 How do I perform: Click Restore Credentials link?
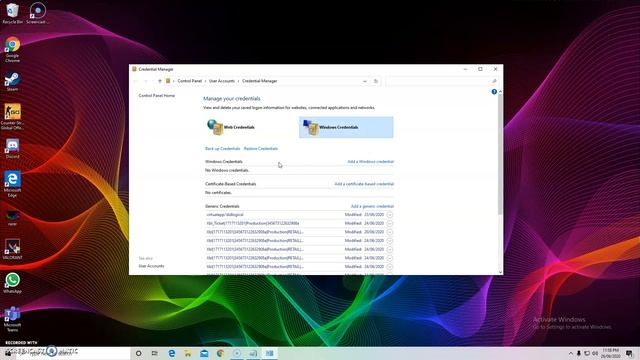click(261, 149)
